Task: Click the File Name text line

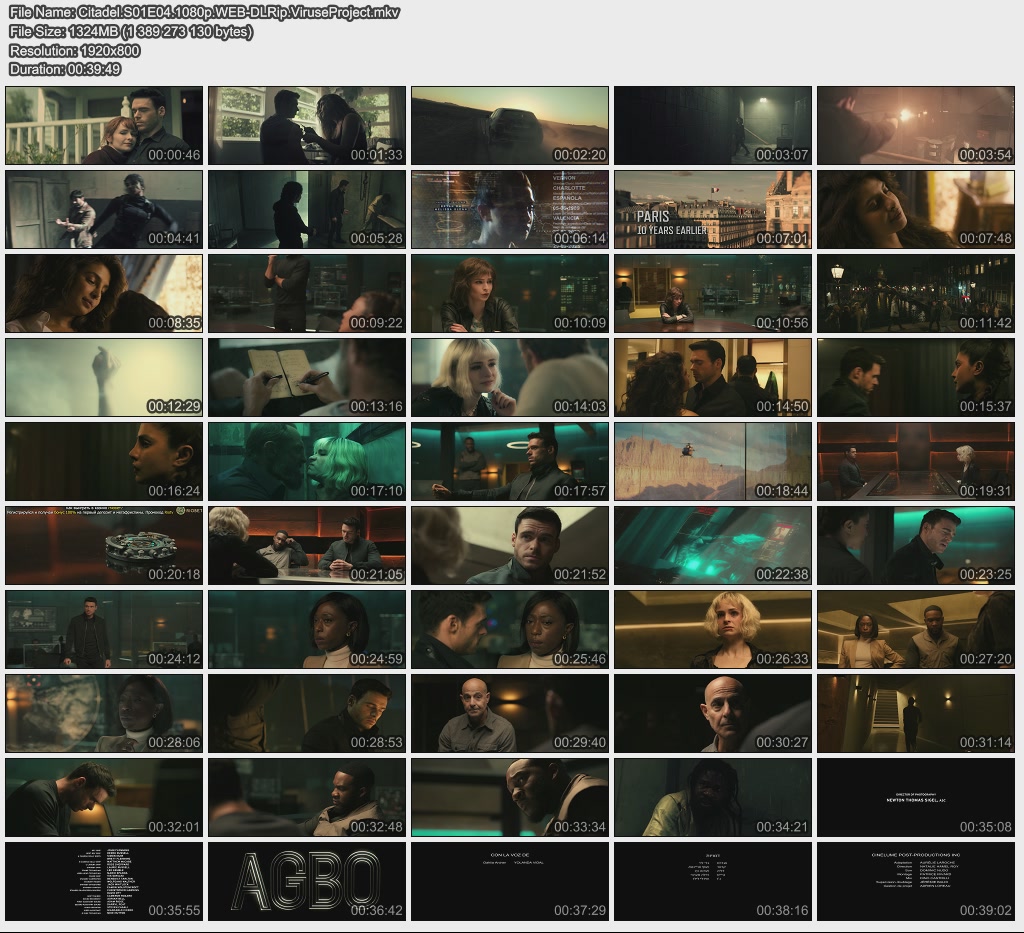Action: click(x=204, y=12)
